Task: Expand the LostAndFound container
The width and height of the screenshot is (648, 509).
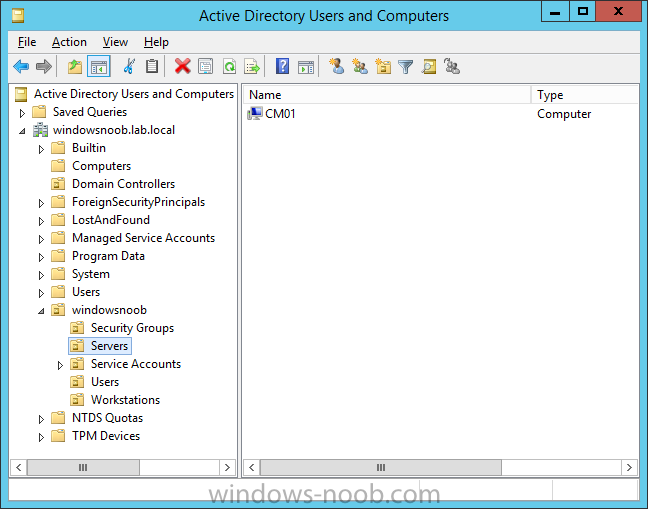Action: (x=41, y=221)
